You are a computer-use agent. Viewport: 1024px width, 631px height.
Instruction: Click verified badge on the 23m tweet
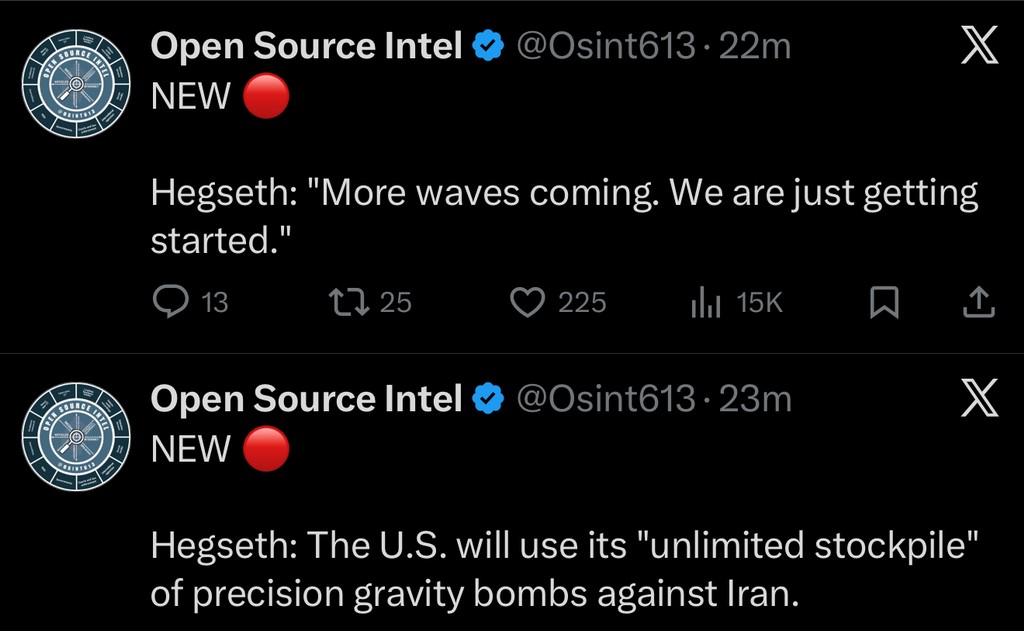pos(488,400)
